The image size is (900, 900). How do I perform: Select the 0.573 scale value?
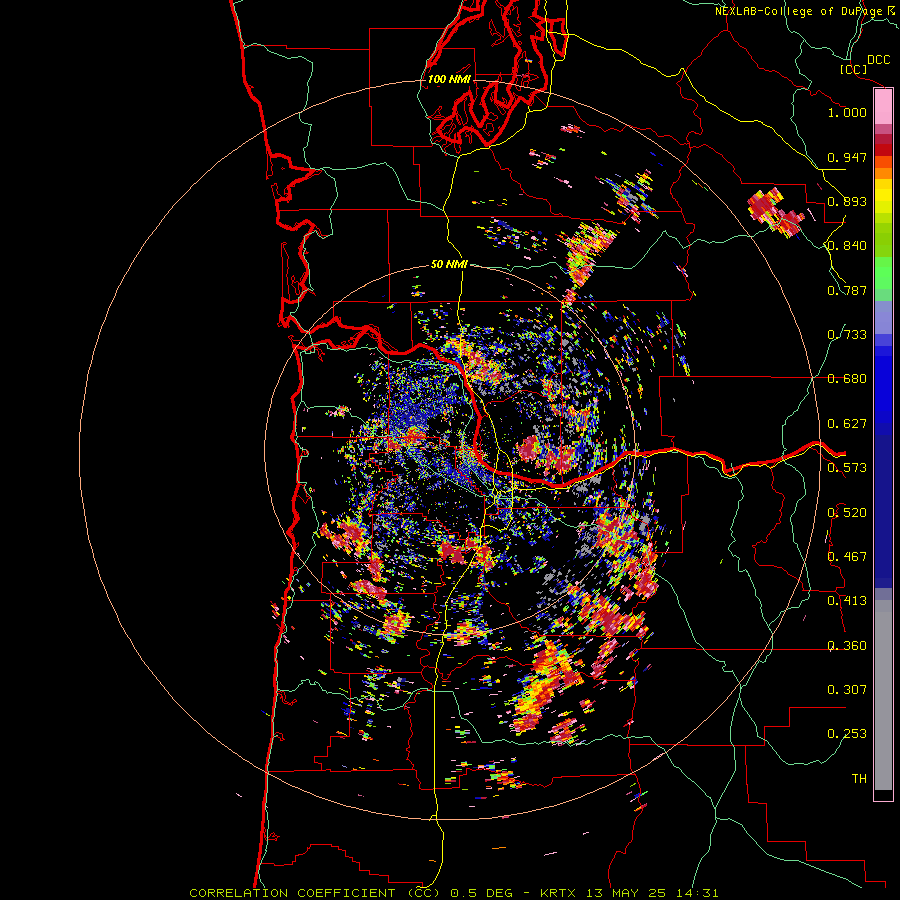pos(847,468)
